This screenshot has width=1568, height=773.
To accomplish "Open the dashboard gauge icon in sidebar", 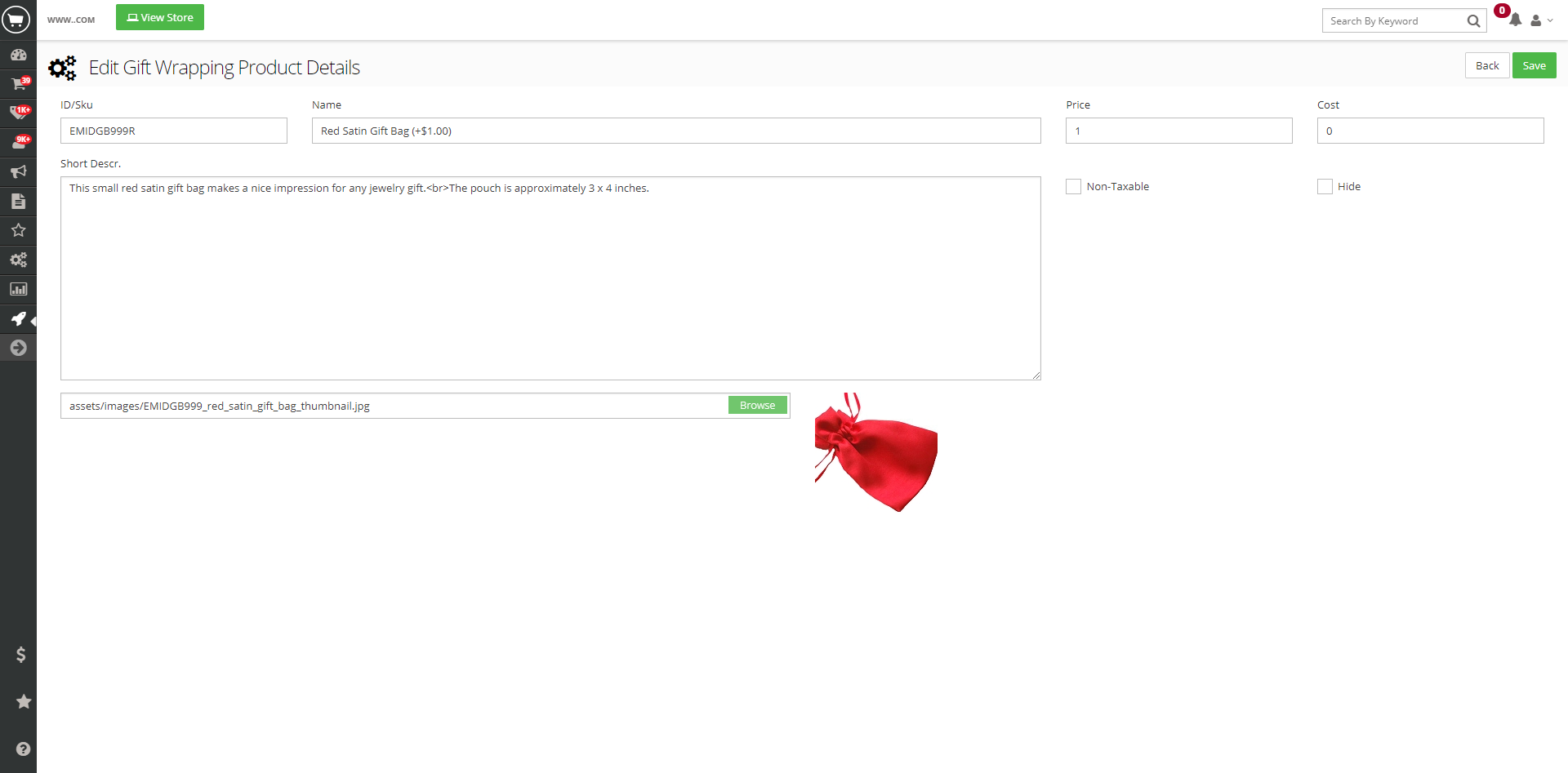I will tap(18, 55).
